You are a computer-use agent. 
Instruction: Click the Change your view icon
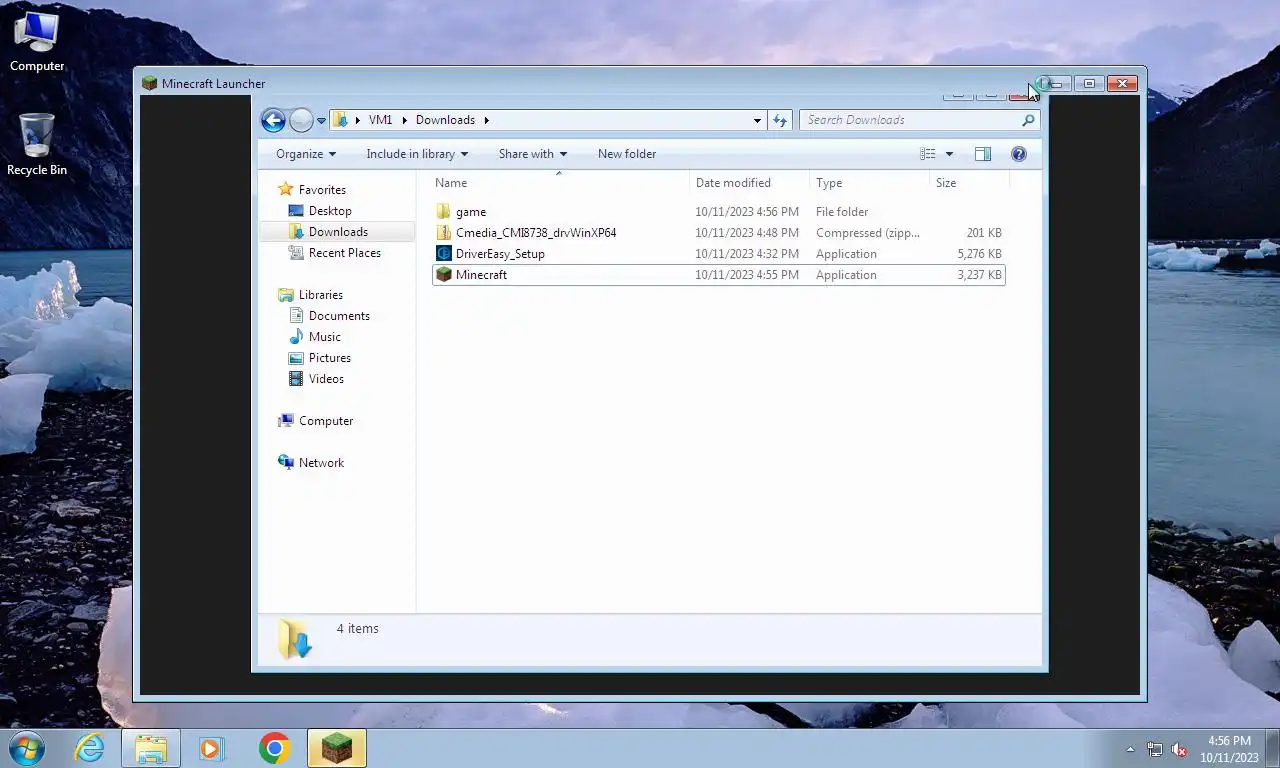pos(928,154)
